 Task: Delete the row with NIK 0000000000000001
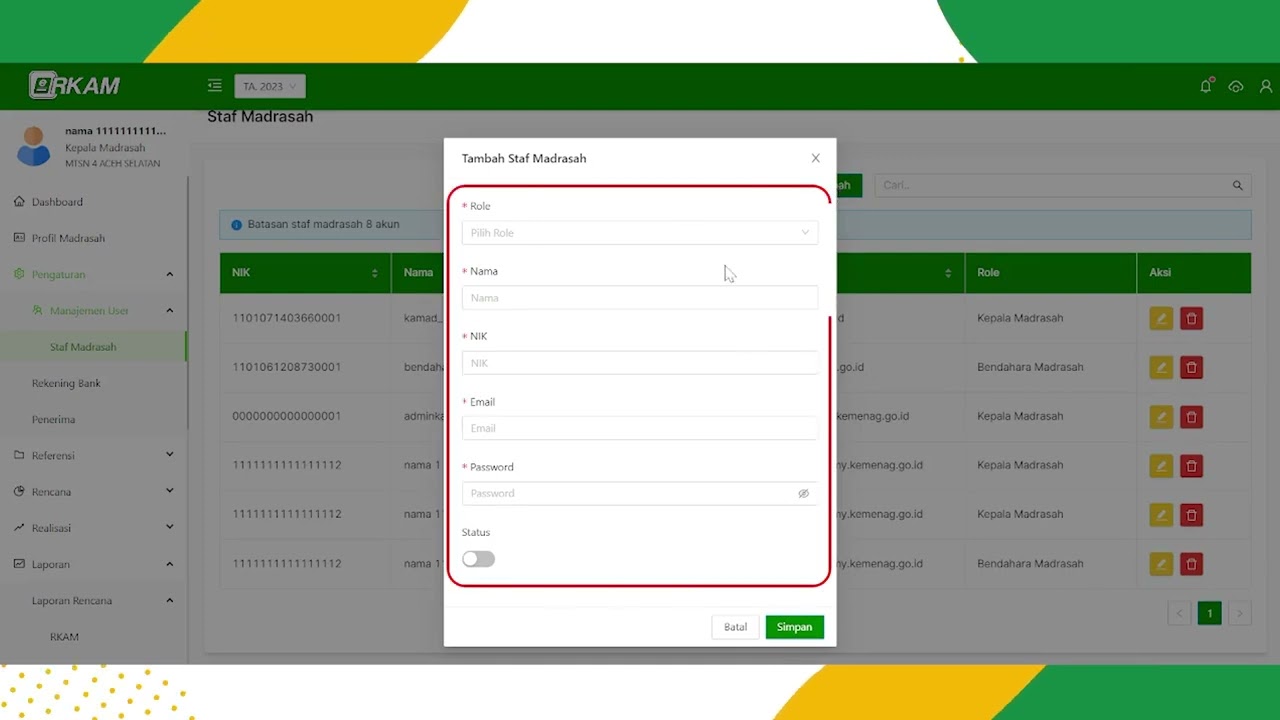click(x=1191, y=417)
